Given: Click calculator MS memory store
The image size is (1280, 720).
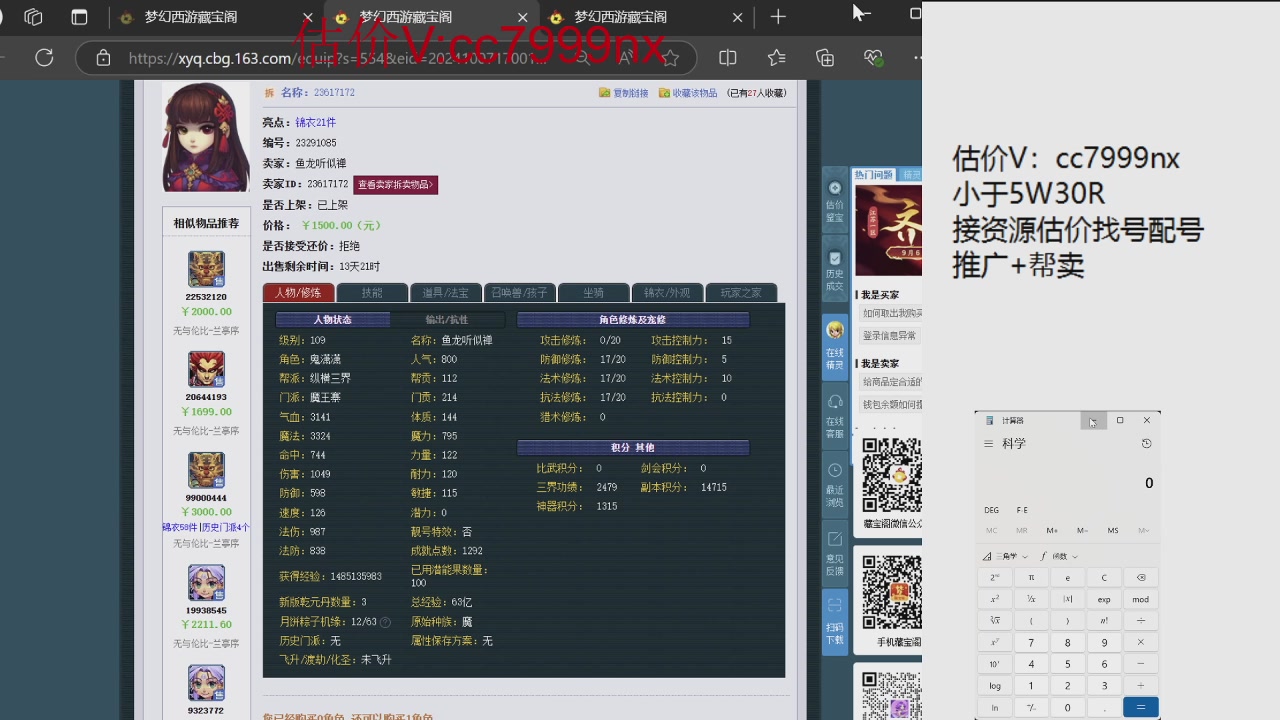Looking at the screenshot, I should 1112,530.
